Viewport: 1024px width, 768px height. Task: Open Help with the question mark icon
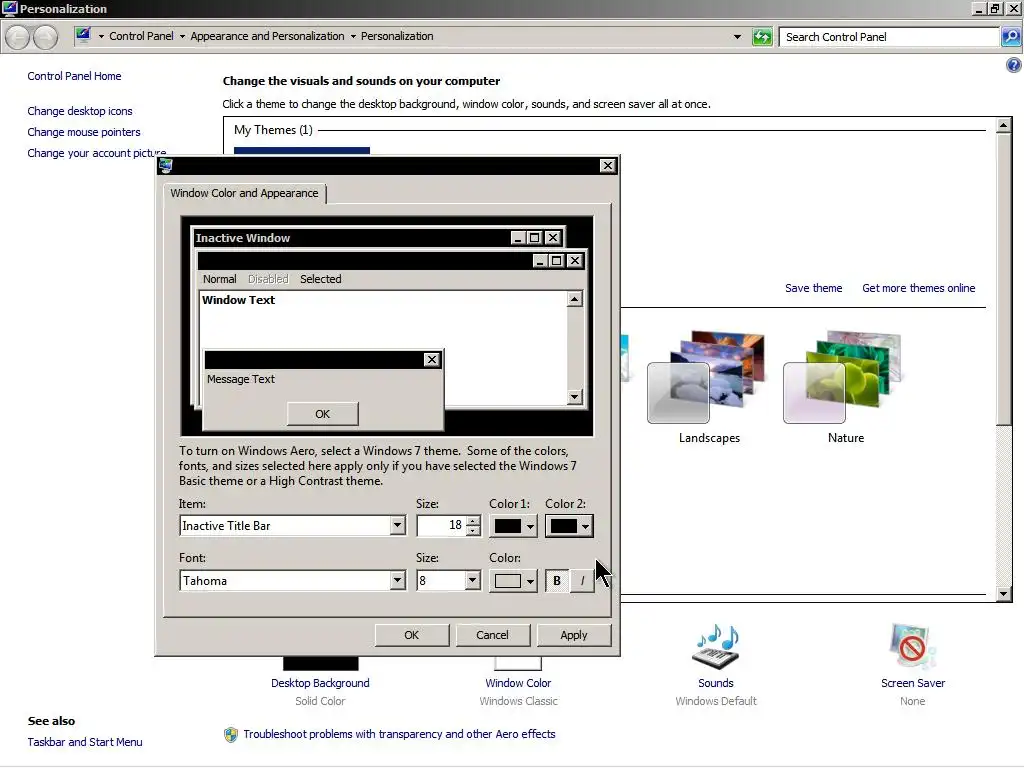tap(1014, 65)
